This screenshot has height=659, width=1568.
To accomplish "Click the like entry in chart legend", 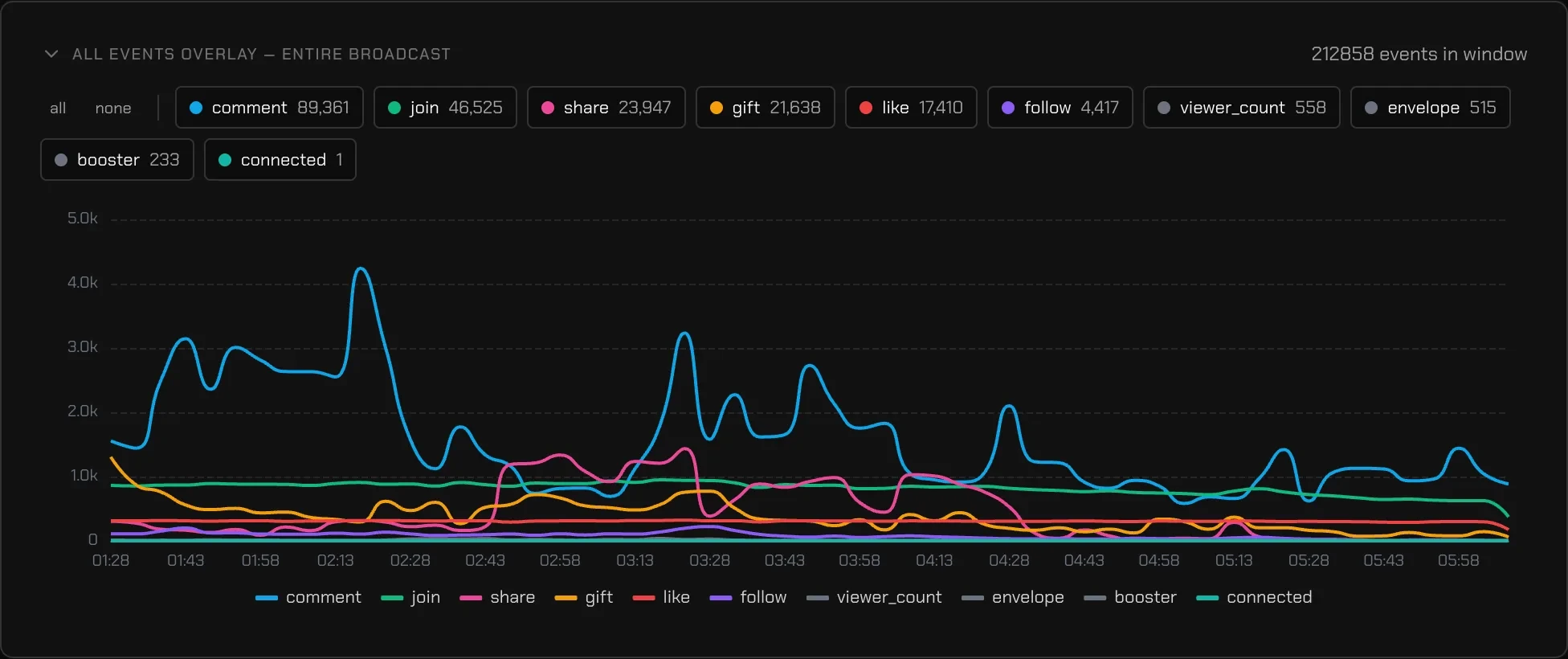I will click(x=661, y=597).
